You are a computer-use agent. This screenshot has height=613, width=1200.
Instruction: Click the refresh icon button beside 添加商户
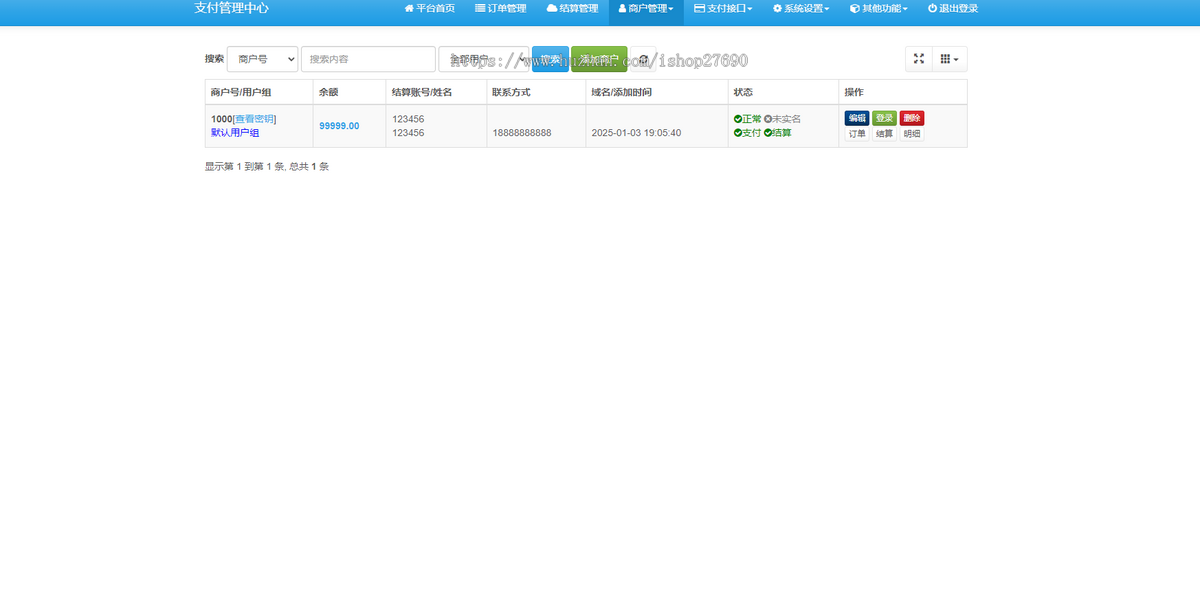[x=643, y=59]
